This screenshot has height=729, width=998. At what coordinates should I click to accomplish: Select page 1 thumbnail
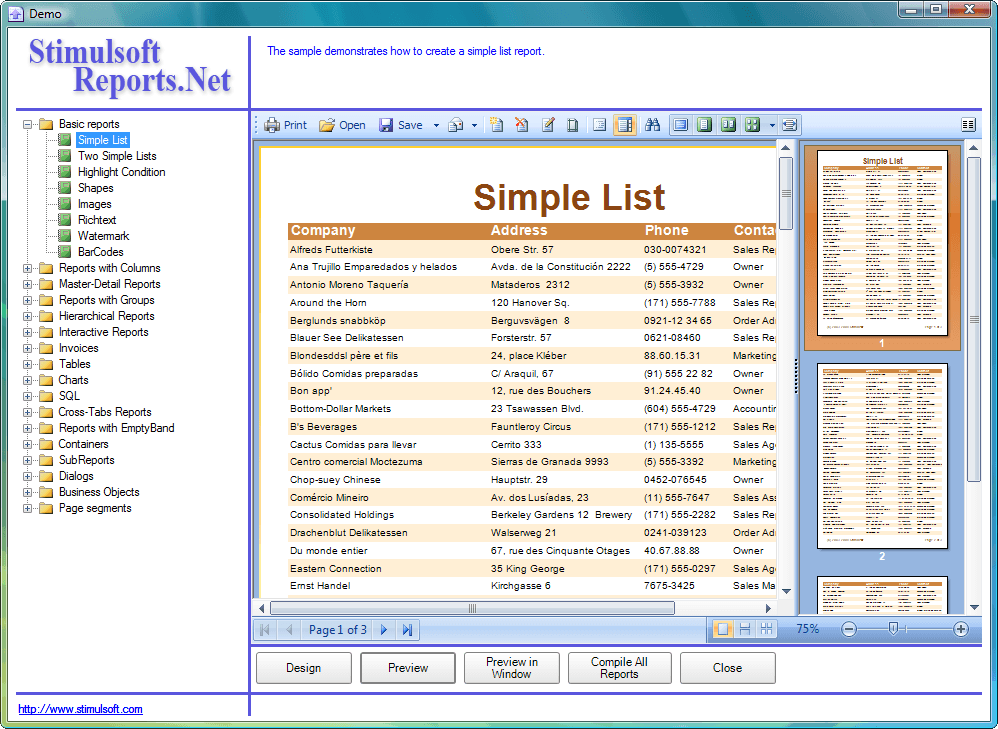(x=882, y=243)
